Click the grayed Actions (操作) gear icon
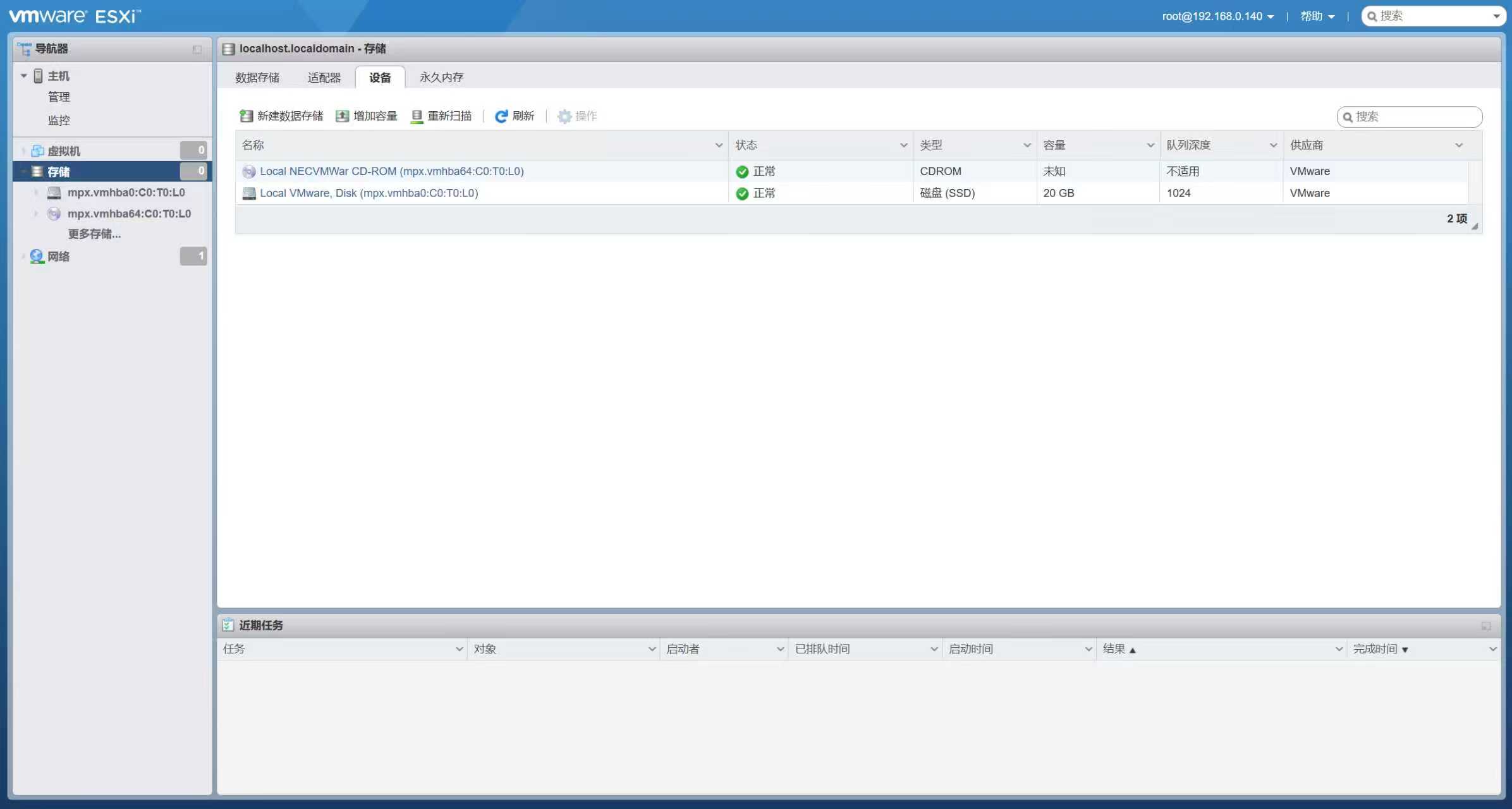This screenshot has width=1512, height=809. point(564,116)
